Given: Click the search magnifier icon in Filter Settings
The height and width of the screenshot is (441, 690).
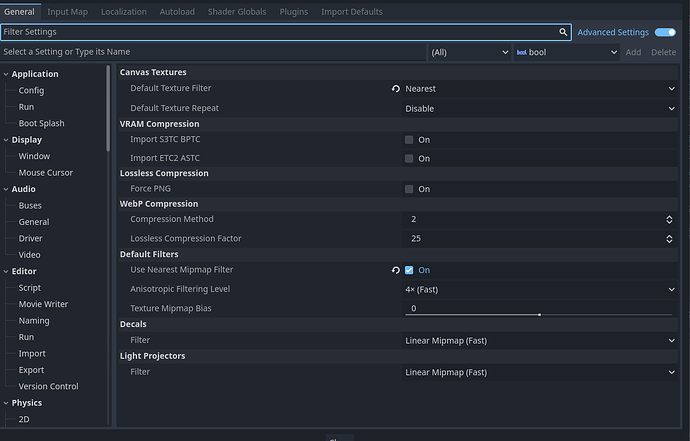Looking at the screenshot, I should pos(563,32).
